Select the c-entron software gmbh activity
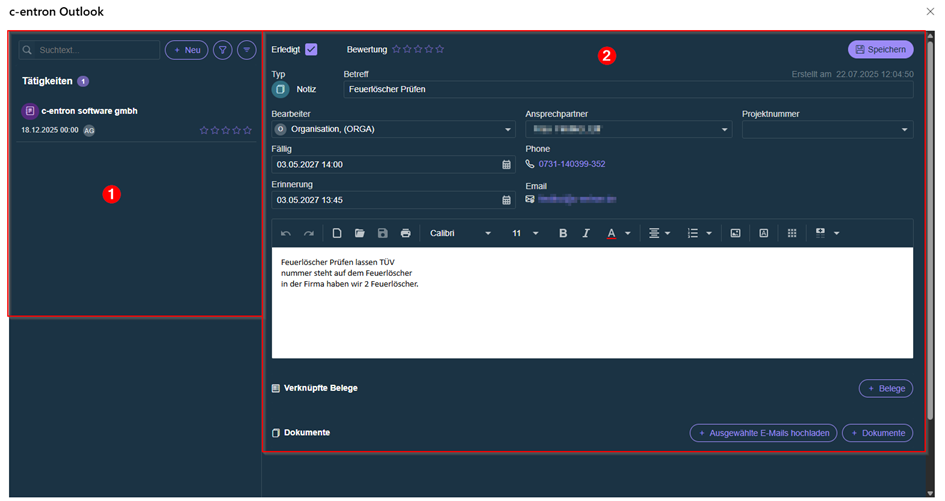Image resolution: width=945 pixels, height=501 pixels. click(89, 111)
